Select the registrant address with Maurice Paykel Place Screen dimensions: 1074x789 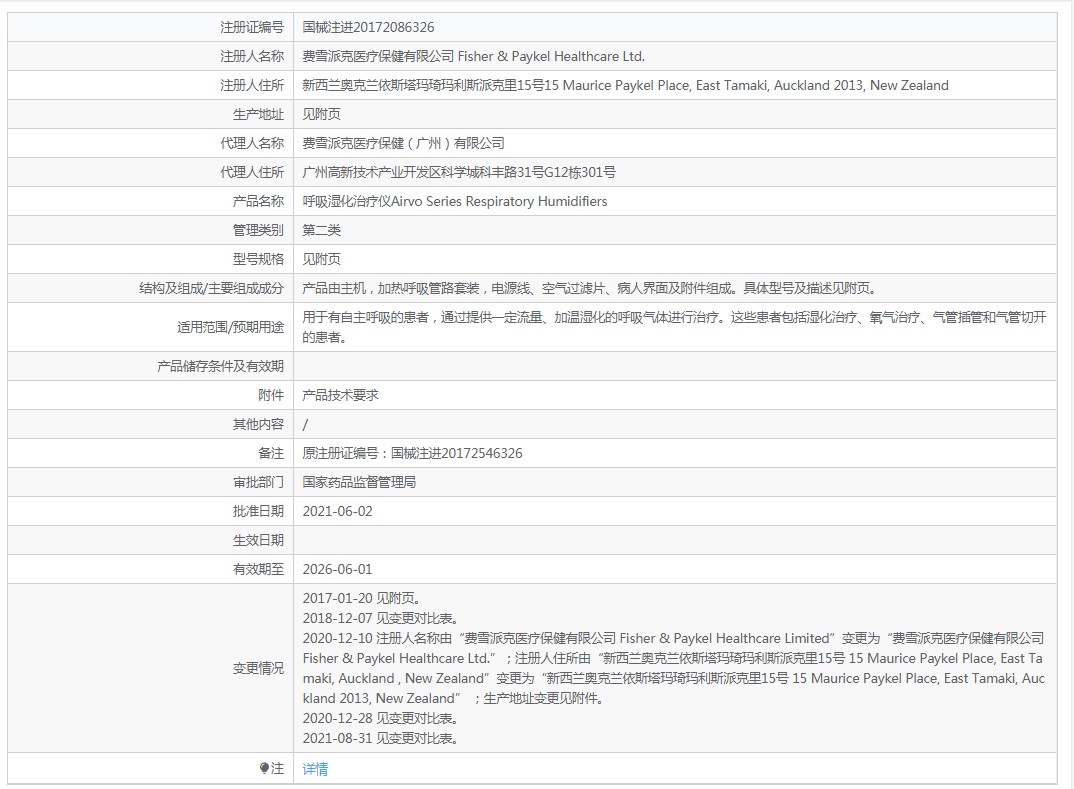click(625, 85)
